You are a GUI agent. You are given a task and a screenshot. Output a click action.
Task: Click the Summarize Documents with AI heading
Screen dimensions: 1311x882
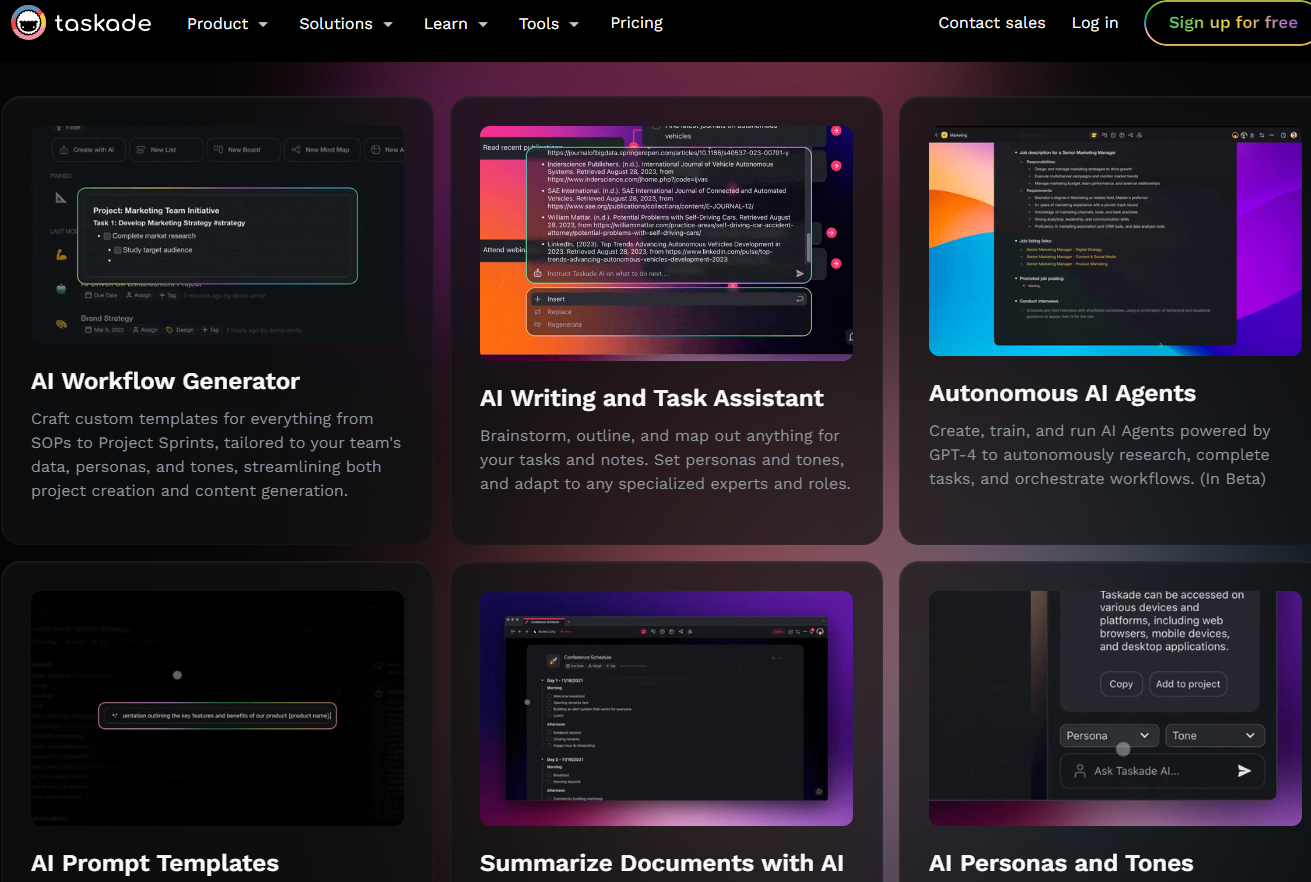(662, 863)
